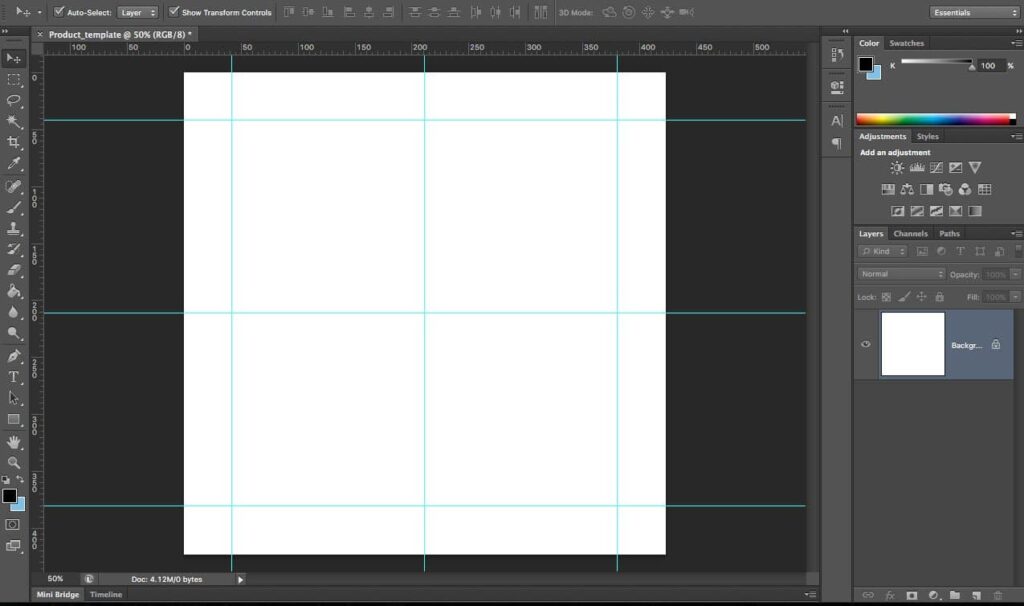1024x606 pixels.
Task: Enable the Auto-Select checkbox
Action: [x=60, y=12]
